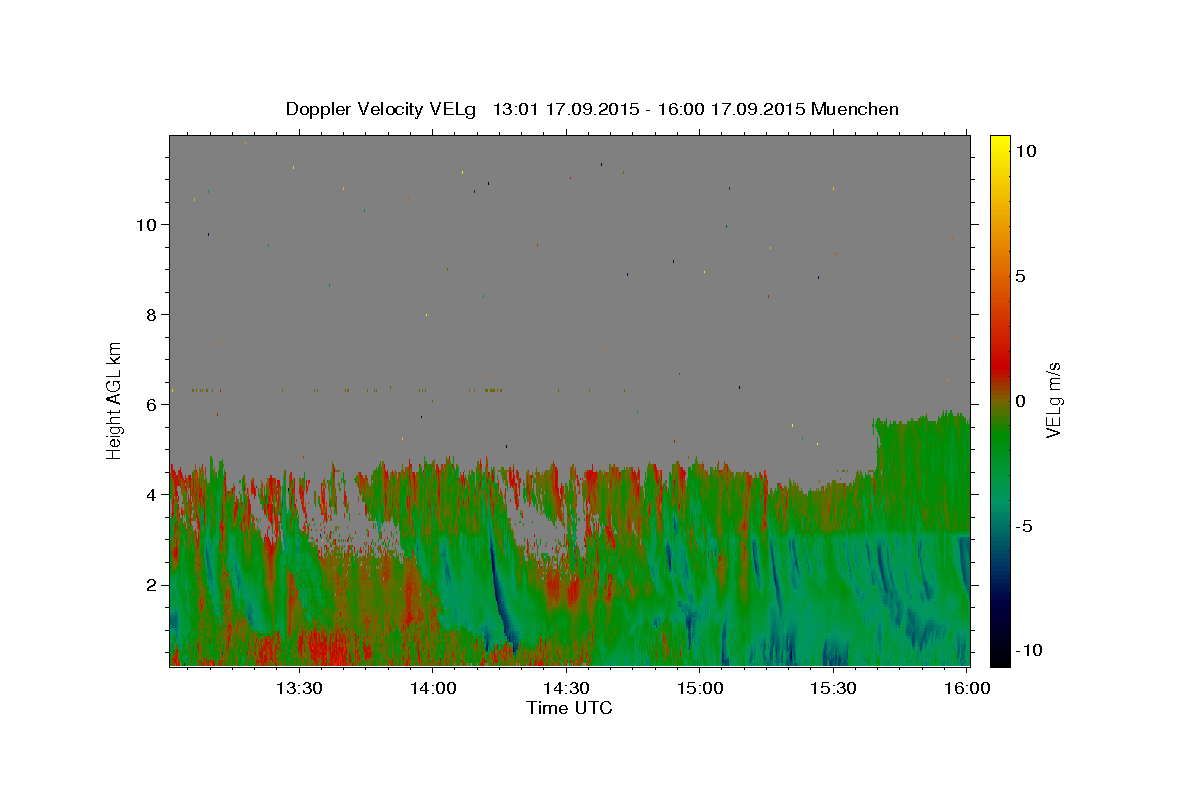The width and height of the screenshot is (1200, 800).
Task: Click the 'Time UTC' axis label
Action: click(569, 708)
